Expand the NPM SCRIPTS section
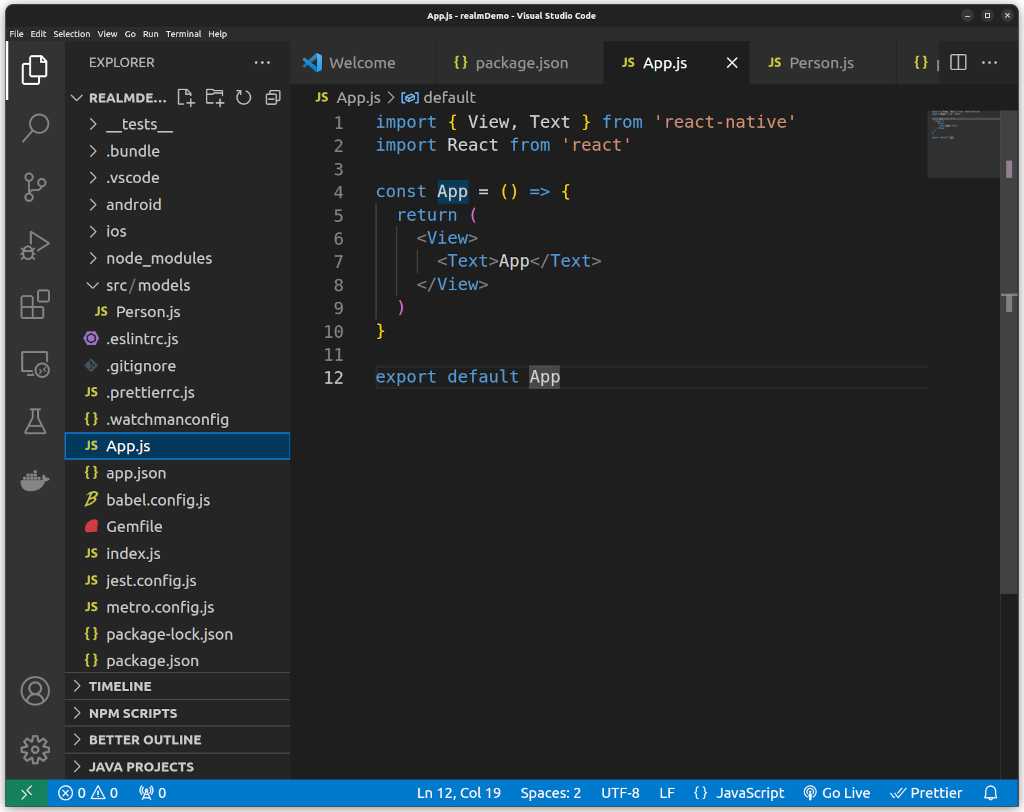The image size is (1024, 812). pyautogui.click(x=178, y=713)
